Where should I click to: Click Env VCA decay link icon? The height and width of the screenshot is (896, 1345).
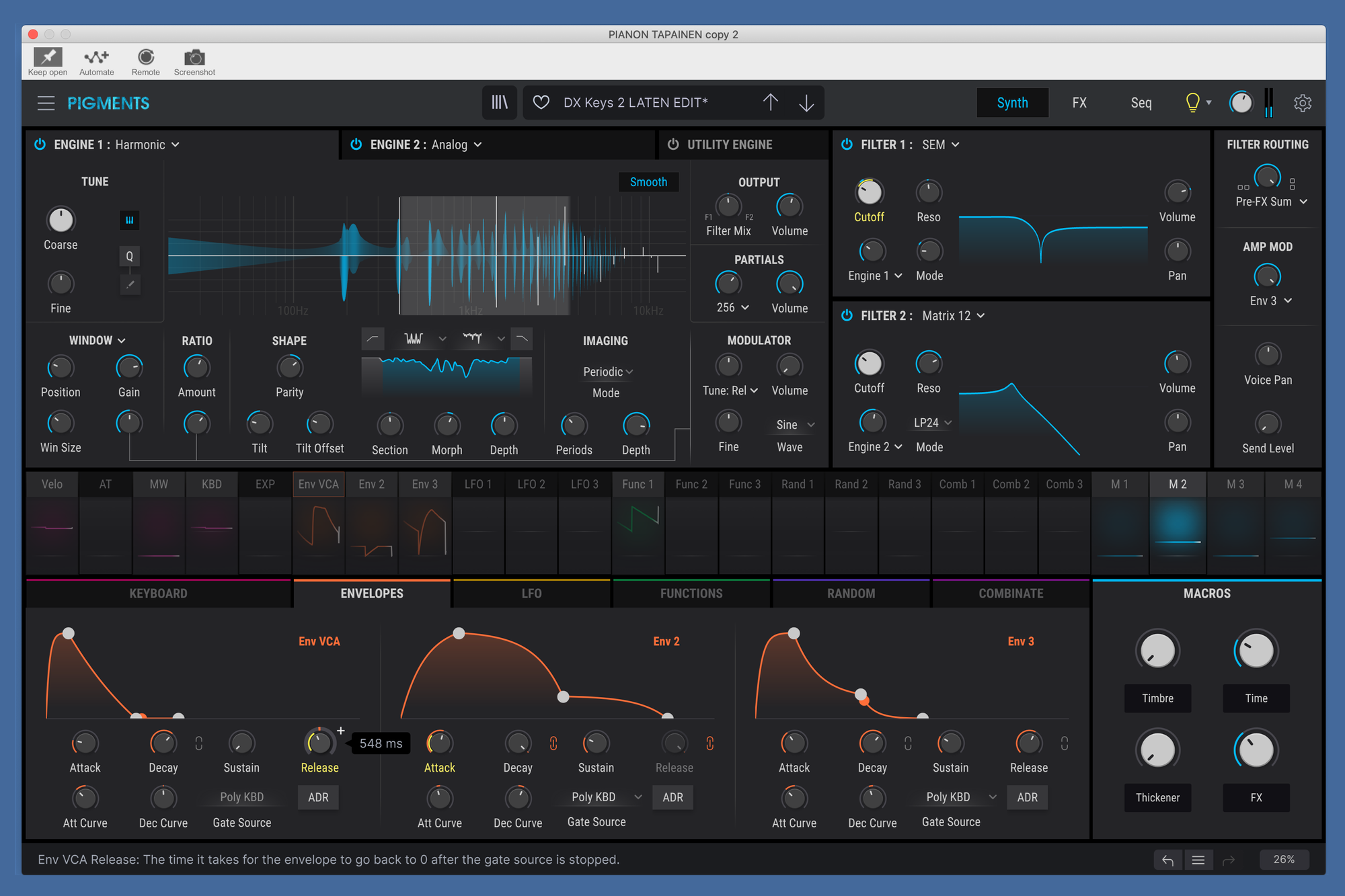coord(199,743)
